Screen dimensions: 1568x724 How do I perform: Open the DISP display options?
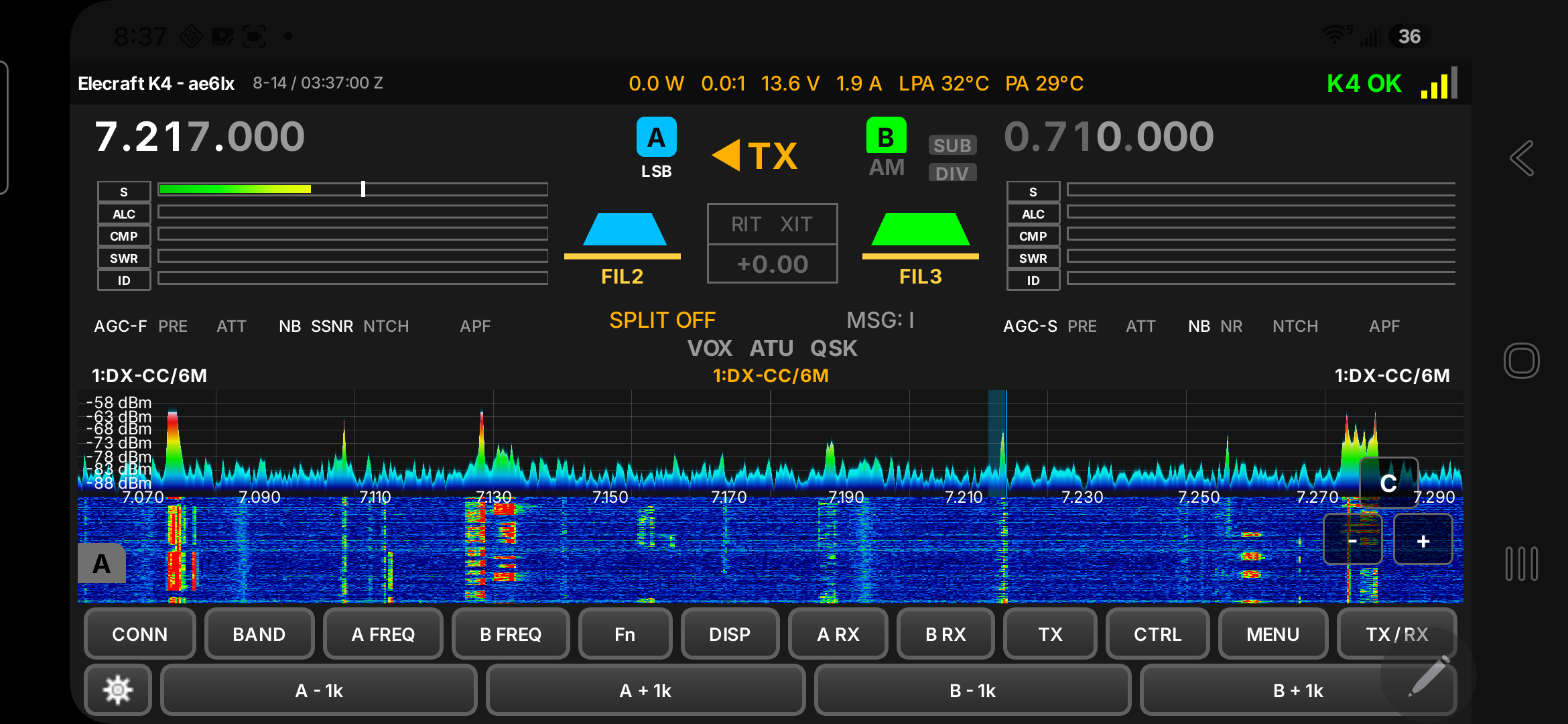click(730, 634)
